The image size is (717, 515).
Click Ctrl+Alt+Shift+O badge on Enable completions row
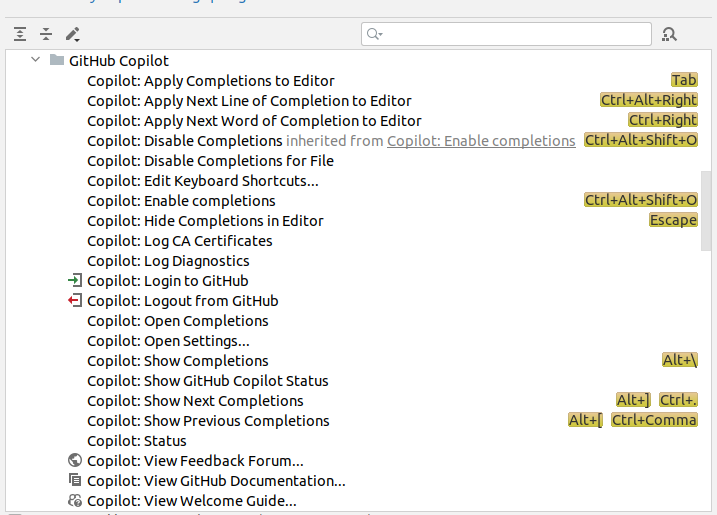coord(641,200)
